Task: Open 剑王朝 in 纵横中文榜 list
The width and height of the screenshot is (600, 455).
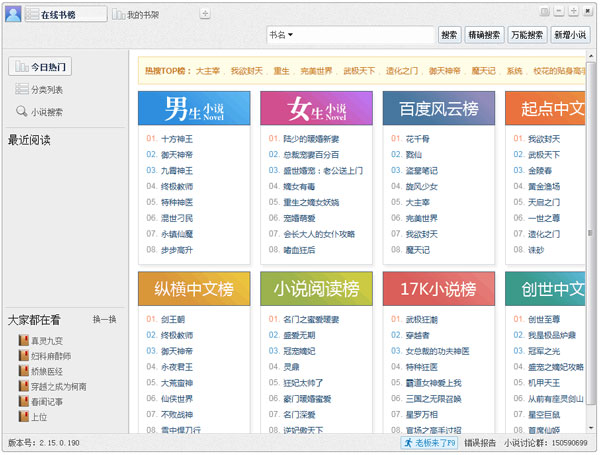Action: click(173, 320)
